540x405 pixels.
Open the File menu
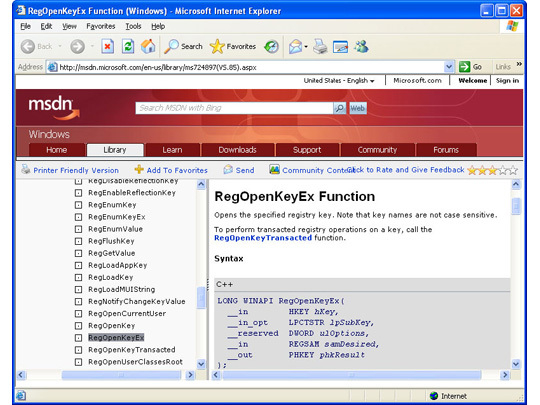click(25, 26)
